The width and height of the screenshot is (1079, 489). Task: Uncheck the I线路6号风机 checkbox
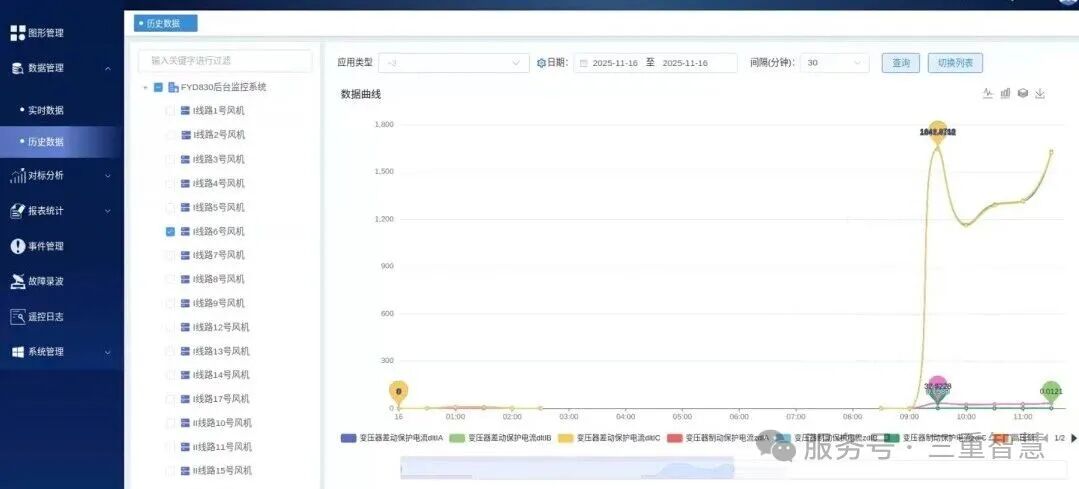click(x=170, y=232)
